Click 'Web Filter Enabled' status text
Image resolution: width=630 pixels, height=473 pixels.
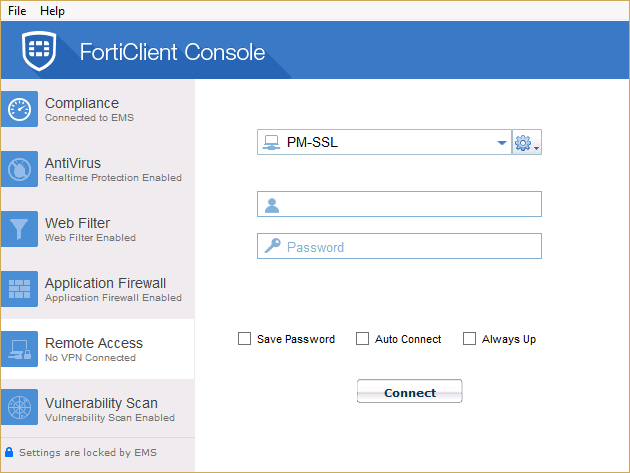click(x=90, y=238)
